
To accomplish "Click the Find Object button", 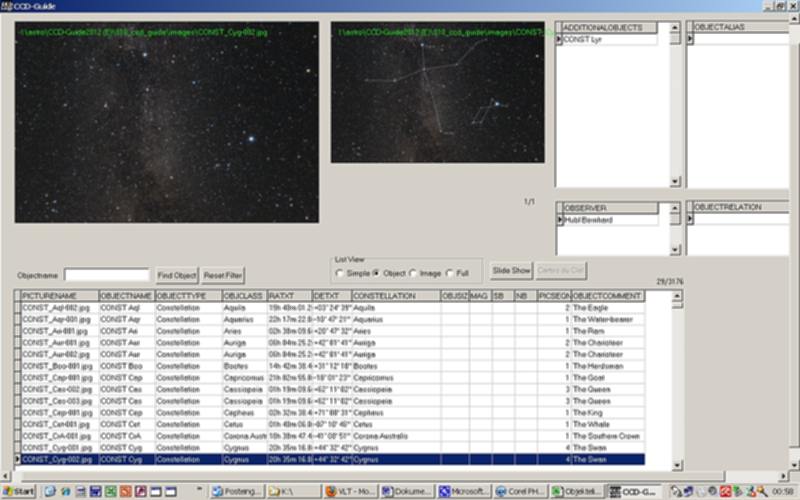I will [x=177, y=275].
